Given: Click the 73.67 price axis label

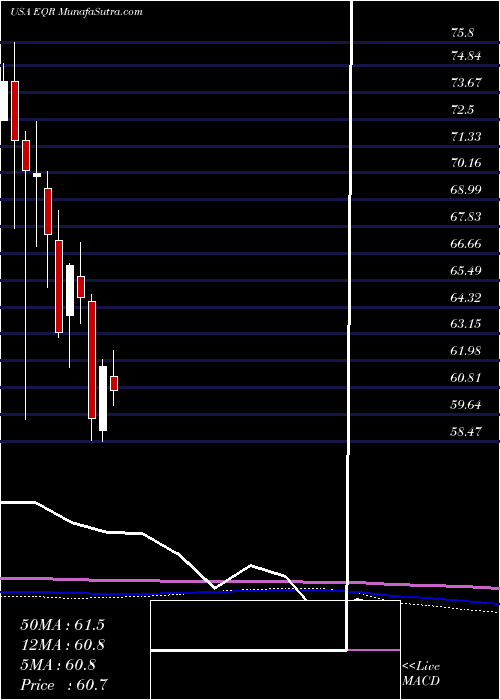Looking at the screenshot, I should [x=466, y=83].
